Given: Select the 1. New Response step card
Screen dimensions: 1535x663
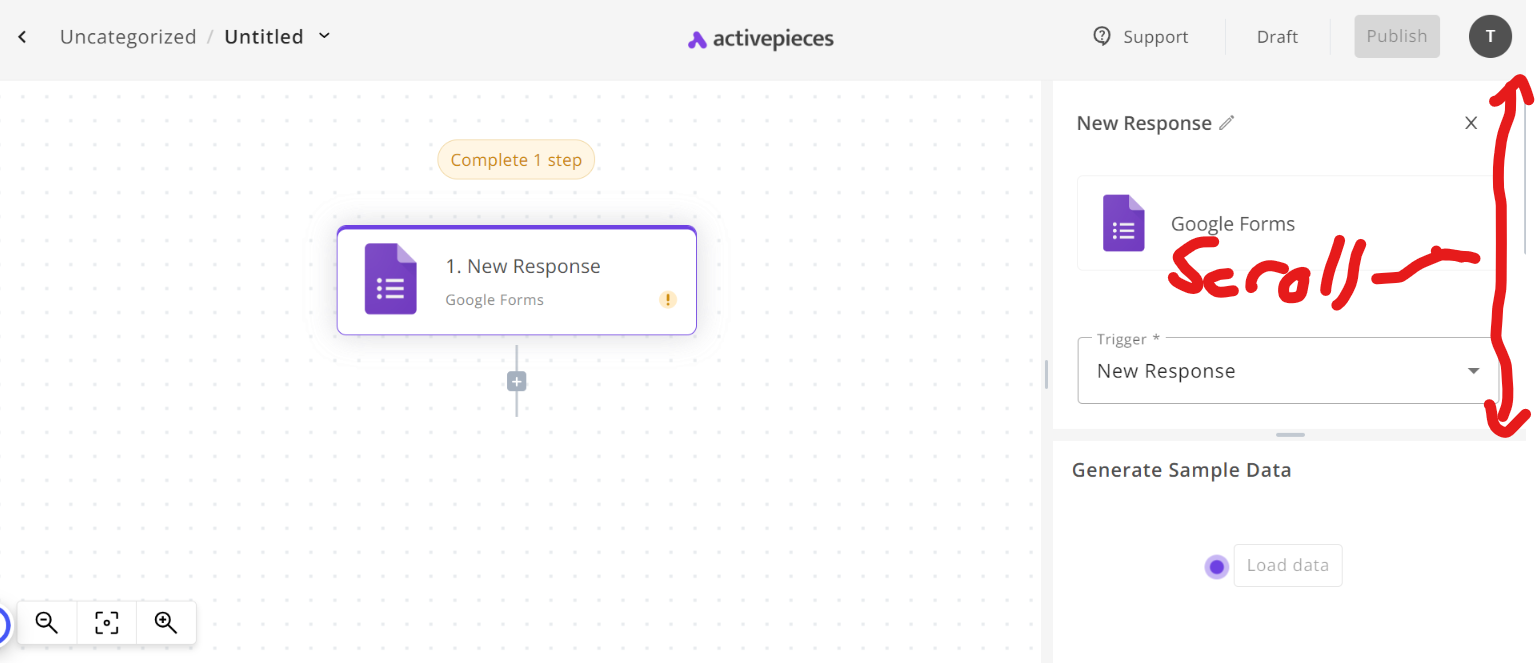Looking at the screenshot, I should 517,280.
